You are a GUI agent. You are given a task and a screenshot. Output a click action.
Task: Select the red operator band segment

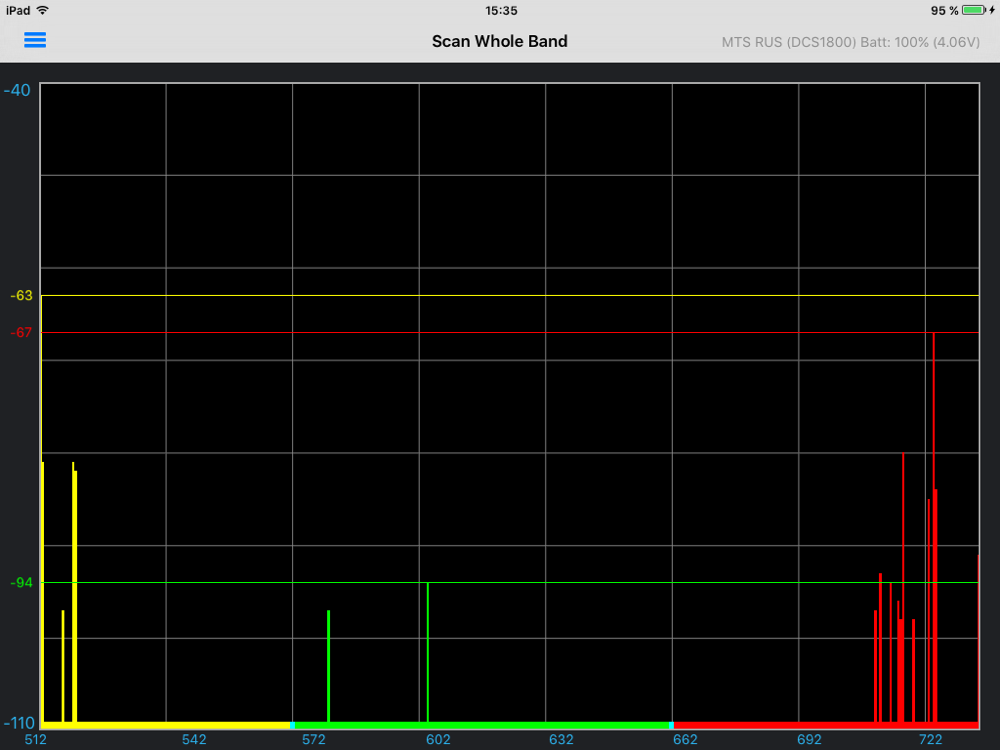click(x=827, y=725)
